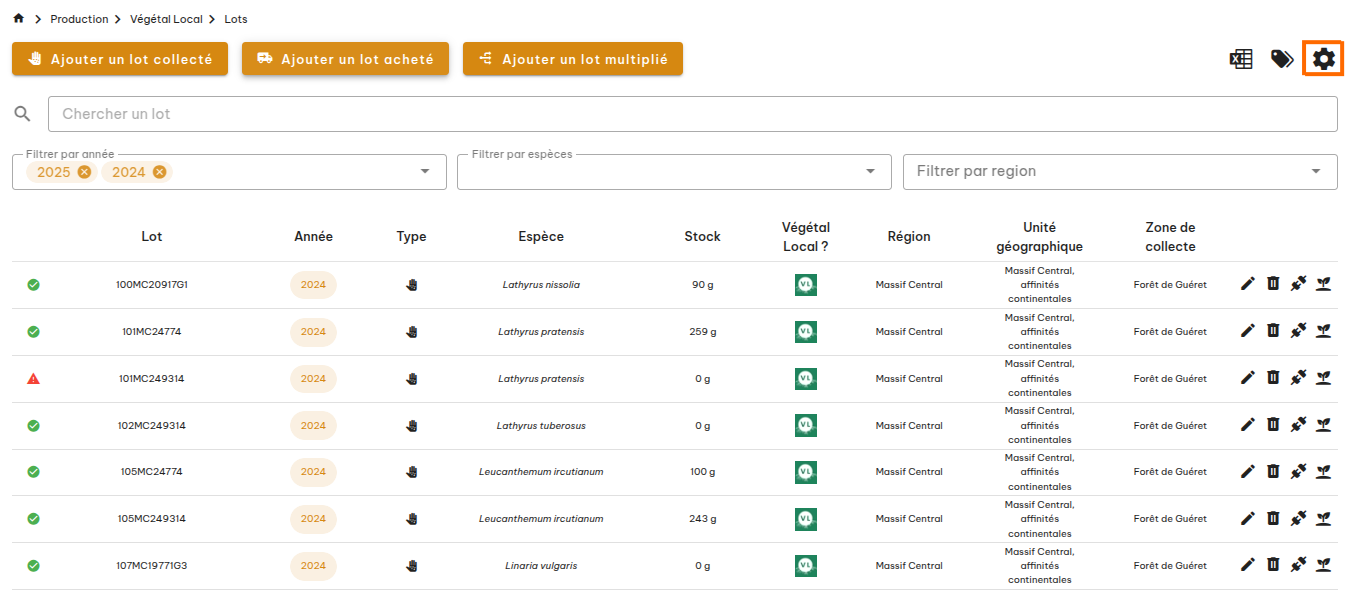Image resolution: width=1347 pixels, height=590 pixels.
Task: Open the Filtrer par region dropdown
Action: [1315, 172]
